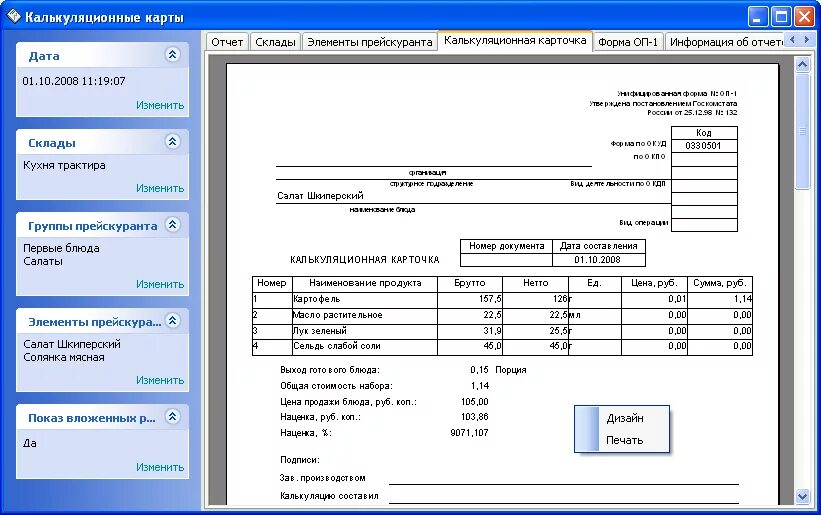This screenshot has height=515, width=821.
Task: Choose Дизайн from the context menu
Action: (625, 418)
